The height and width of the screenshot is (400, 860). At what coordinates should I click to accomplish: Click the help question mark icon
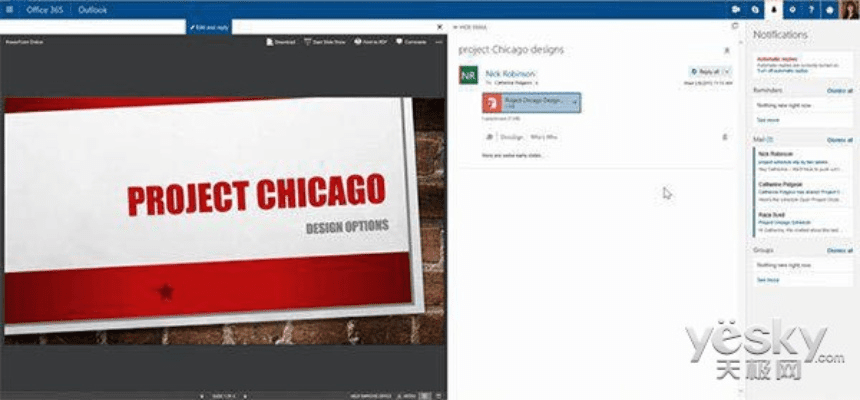tap(810, 9)
